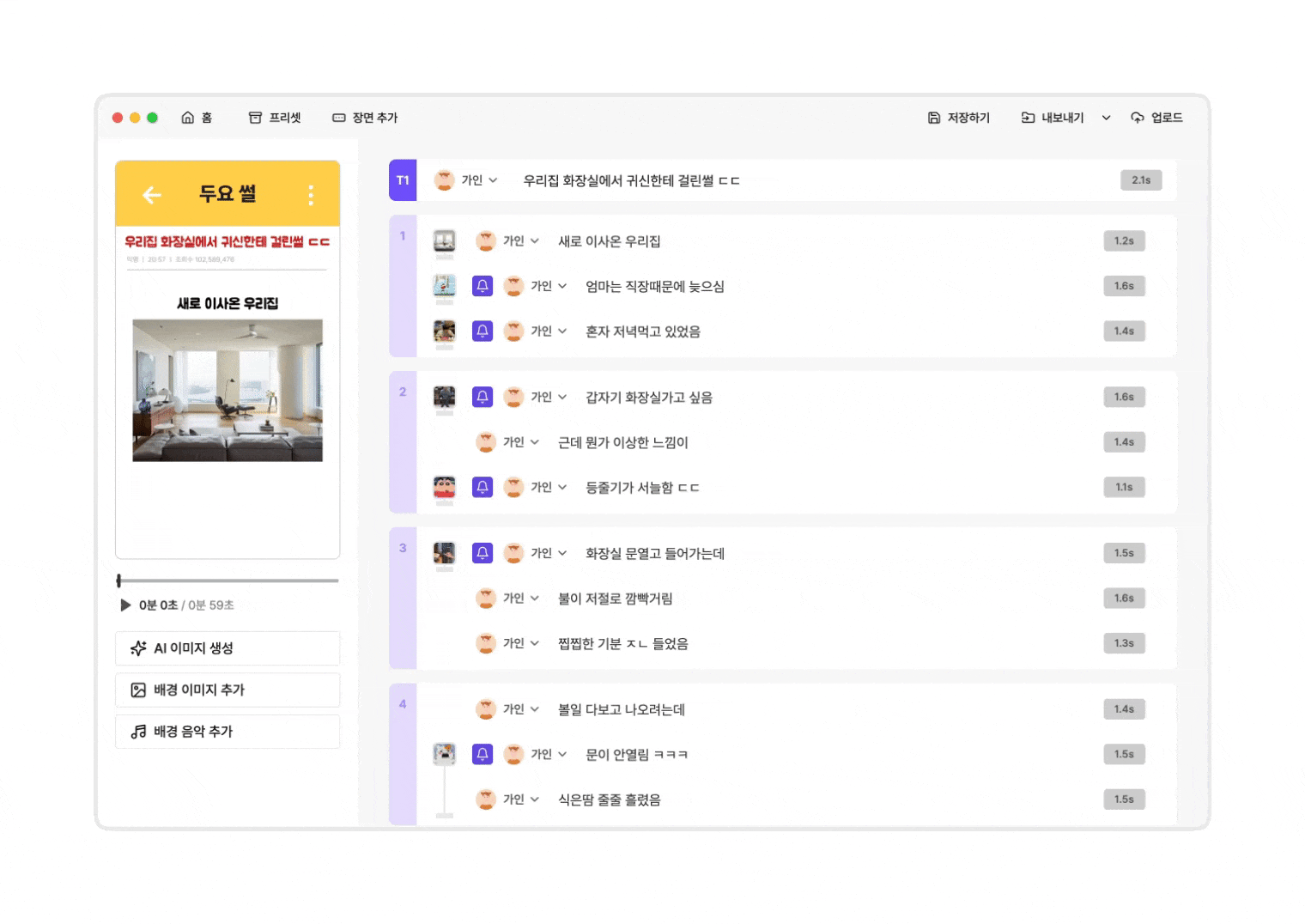1305x924 pixels.
Task: Click the music note icon on 배경 음악 추가
Action: (x=138, y=732)
